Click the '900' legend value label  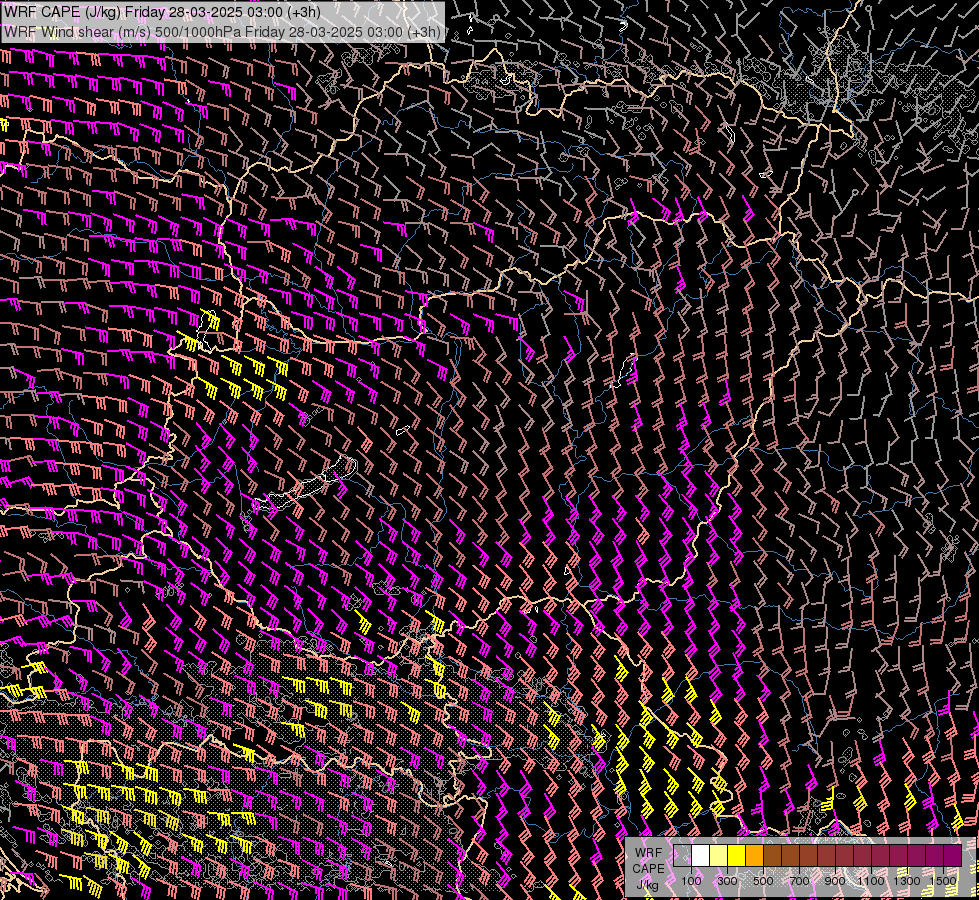(x=835, y=881)
